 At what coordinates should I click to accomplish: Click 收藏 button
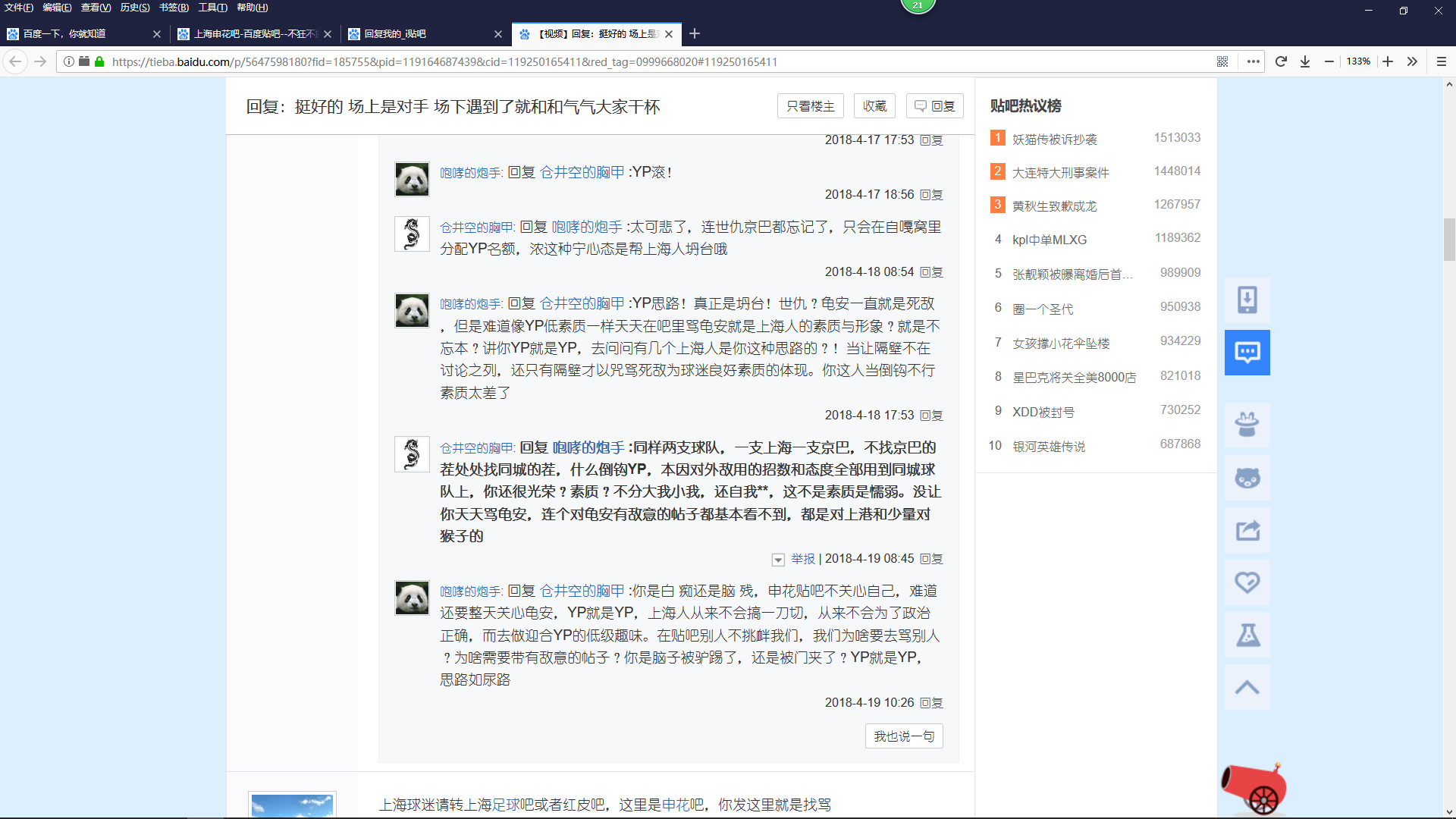pos(874,106)
